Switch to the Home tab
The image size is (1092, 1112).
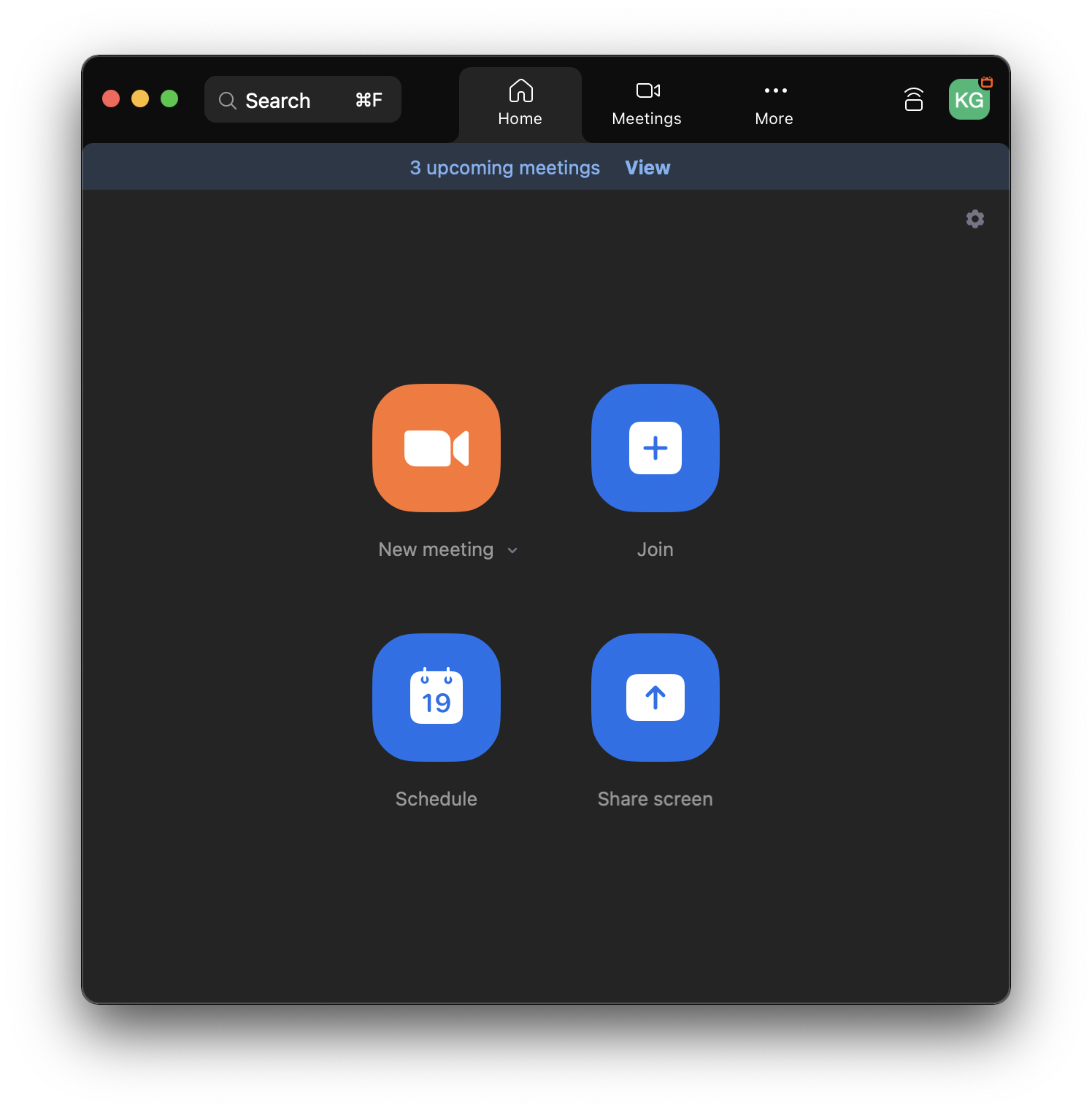point(520,103)
